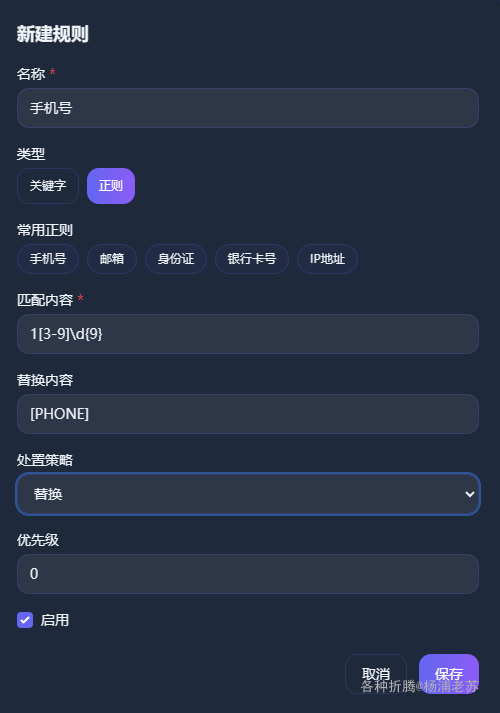Click the 匹配内容 field label

(45, 300)
